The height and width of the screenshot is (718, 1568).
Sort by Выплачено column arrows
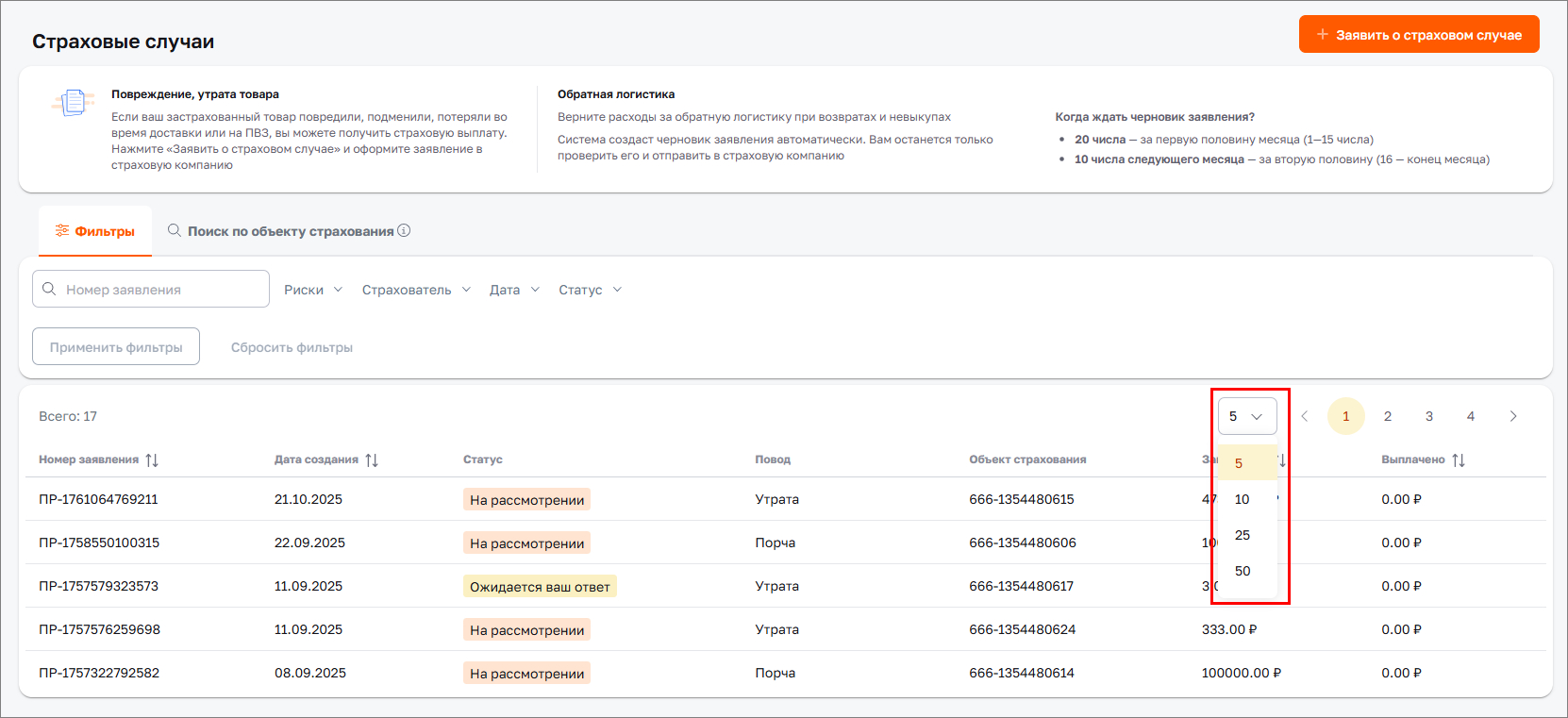[x=1459, y=460]
